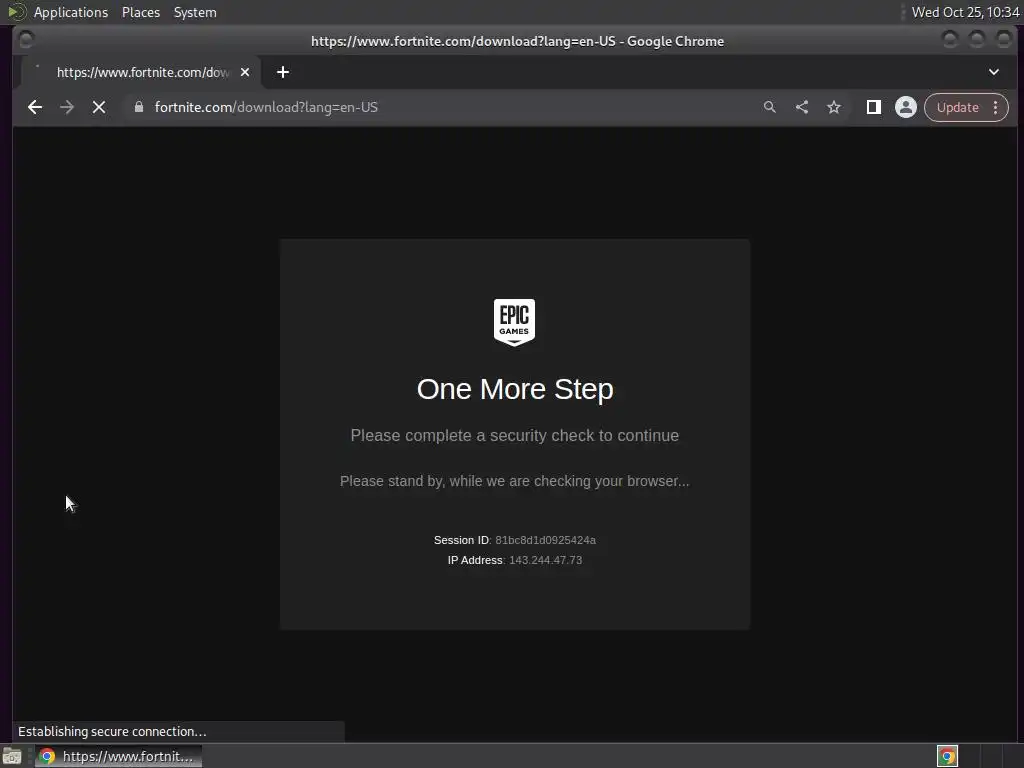Image resolution: width=1024 pixels, height=768 pixels.
Task: Click 'Please stand by' browser check text
Action: click(x=515, y=481)
